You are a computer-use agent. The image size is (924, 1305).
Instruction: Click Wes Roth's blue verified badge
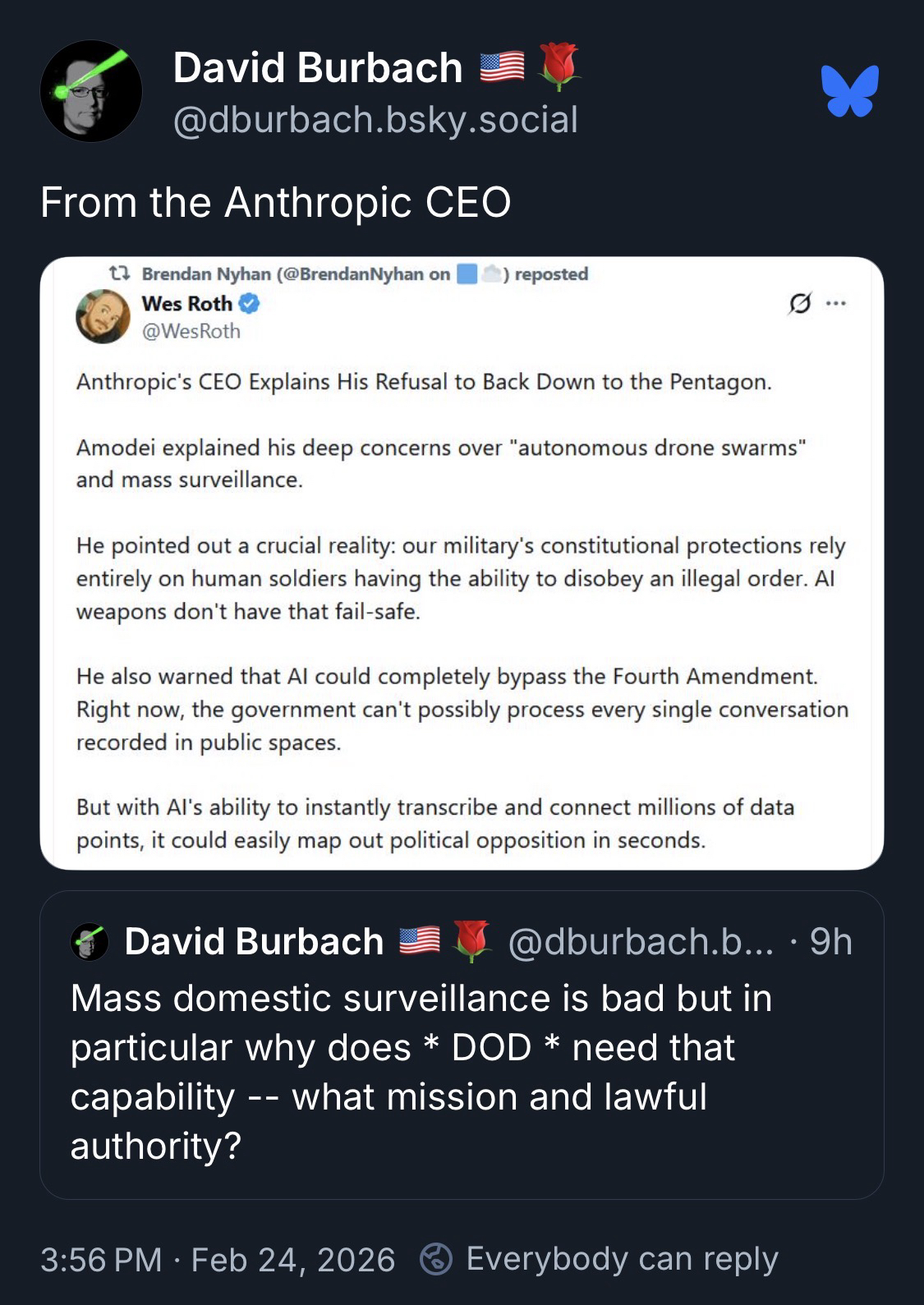click(250, 304)
